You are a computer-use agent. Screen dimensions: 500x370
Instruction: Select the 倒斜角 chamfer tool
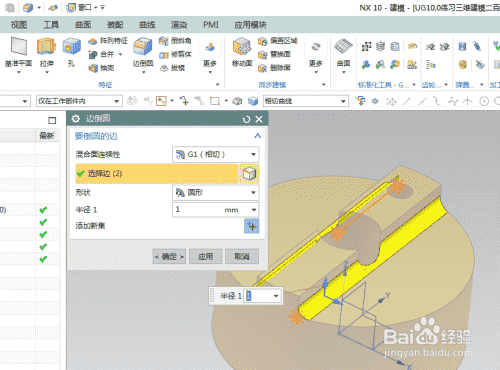point(175,41)
